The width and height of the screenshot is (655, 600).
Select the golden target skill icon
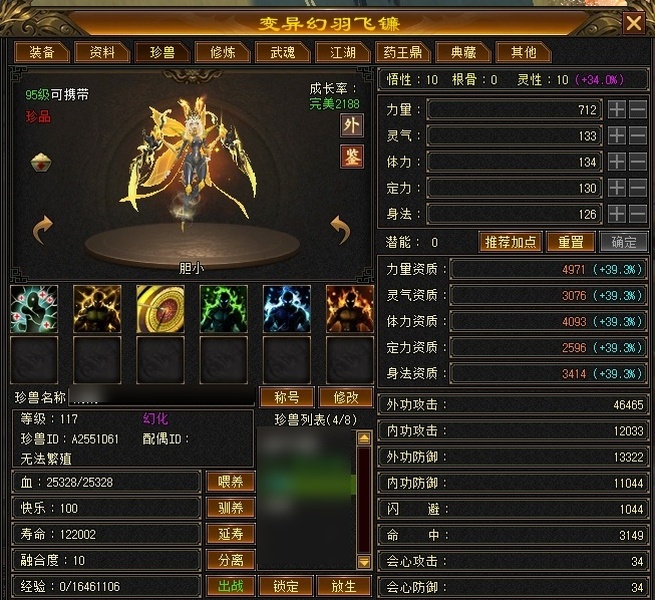click(x=160, y=309)
